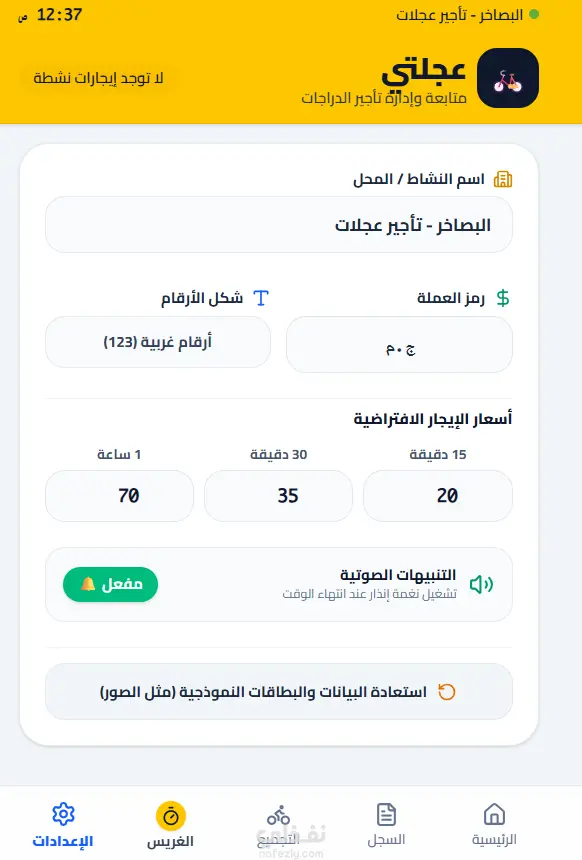This screenshot has height=860, width=582.
Task: Click the blue T number-format icon
Action: click(261, 298)
